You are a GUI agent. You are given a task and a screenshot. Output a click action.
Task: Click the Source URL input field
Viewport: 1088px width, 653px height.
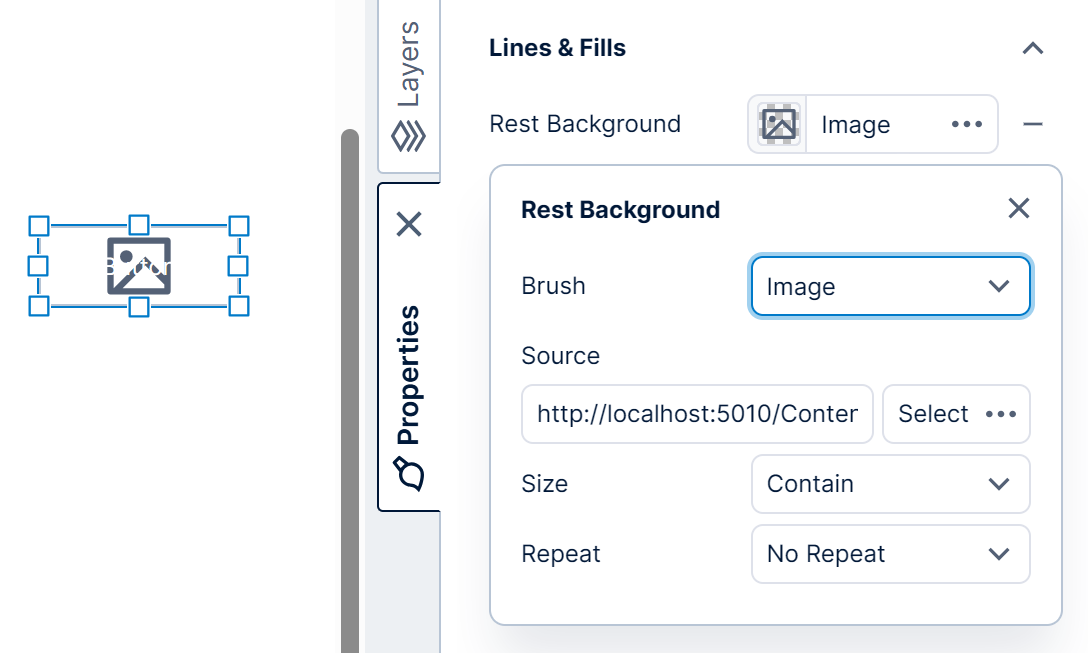pos(697,414)
